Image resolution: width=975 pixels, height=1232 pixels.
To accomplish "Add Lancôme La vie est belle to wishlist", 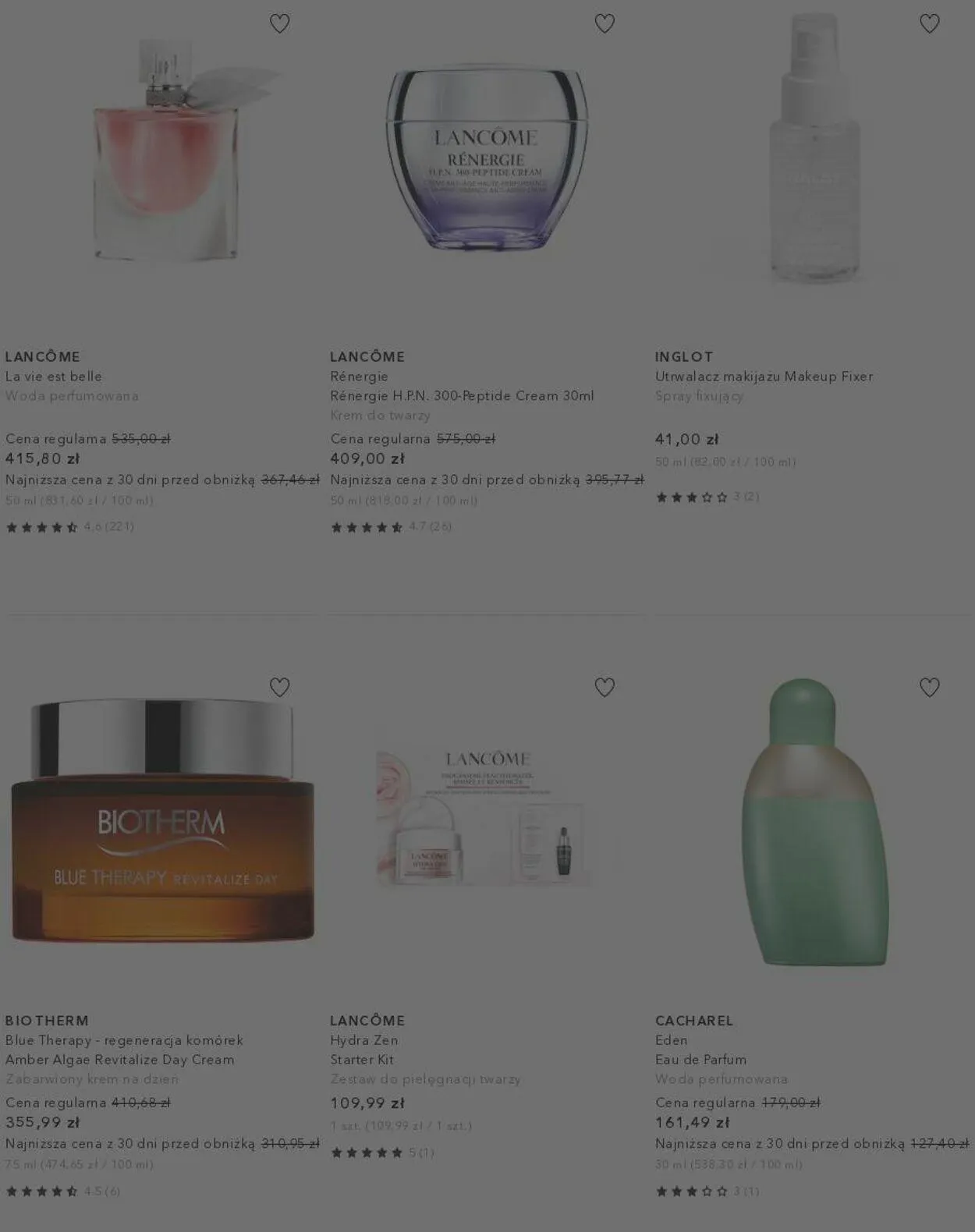I will pos(279,23).
